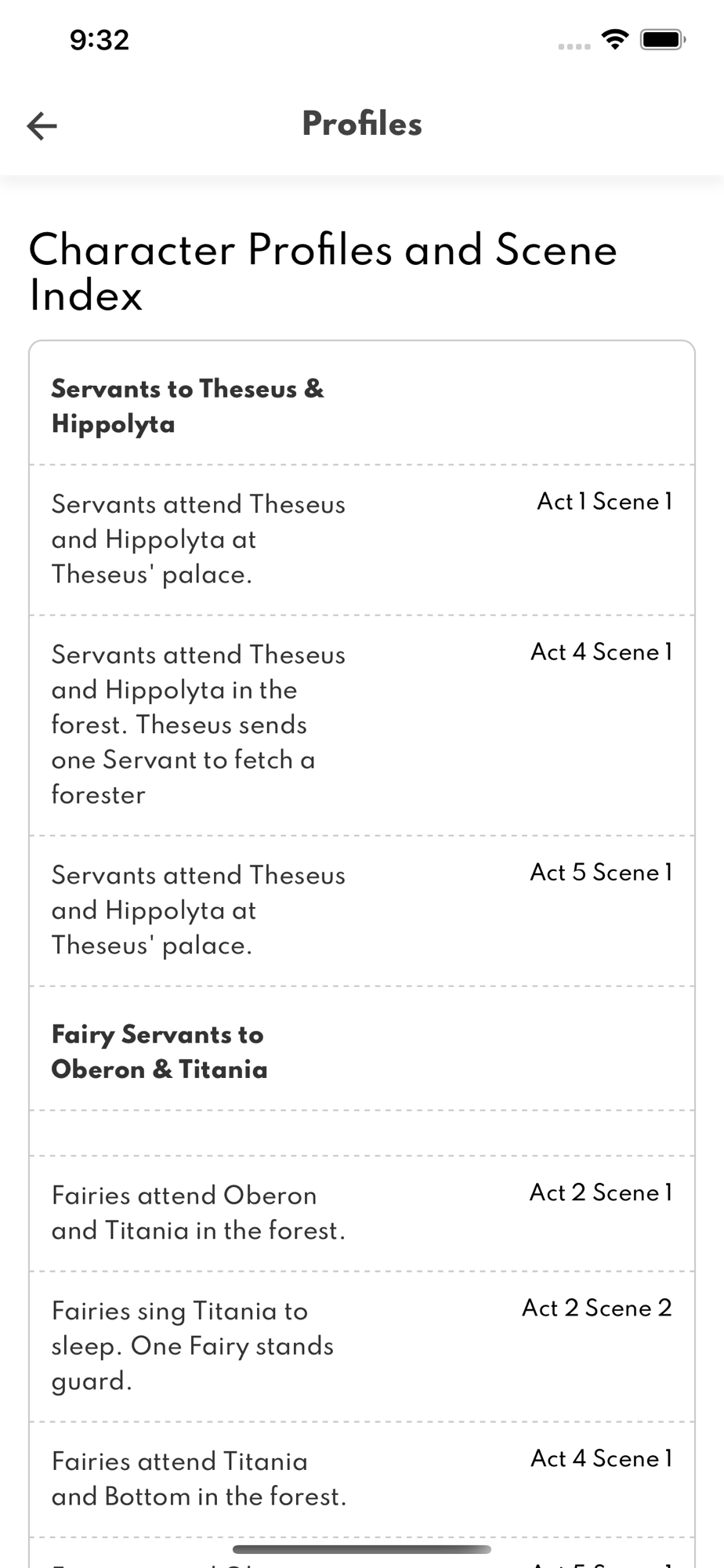Open Act 4 Scene 1 link for Titania and Bottom
The height and width of the screenshot is (1568, 724).
point(601,1458)
